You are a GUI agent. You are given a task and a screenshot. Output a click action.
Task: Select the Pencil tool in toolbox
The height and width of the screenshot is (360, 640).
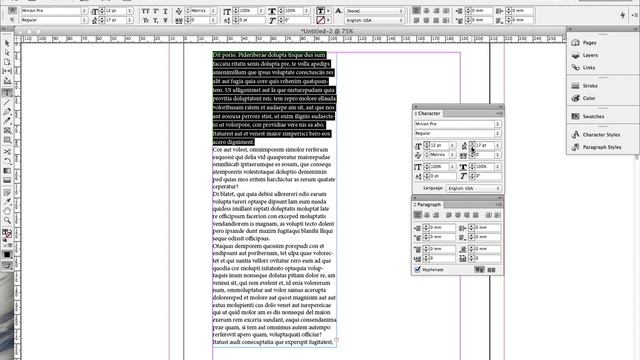7,121
